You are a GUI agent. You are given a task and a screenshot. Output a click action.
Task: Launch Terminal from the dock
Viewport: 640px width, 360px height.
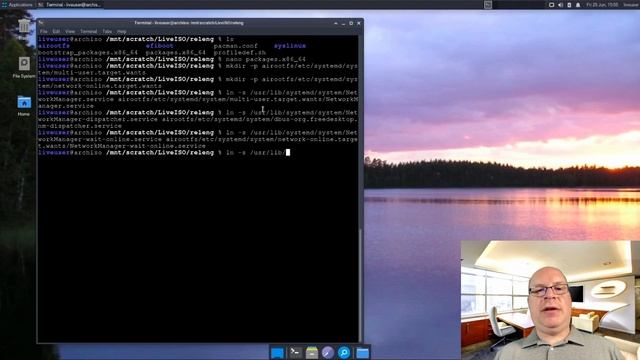(295, 353)
